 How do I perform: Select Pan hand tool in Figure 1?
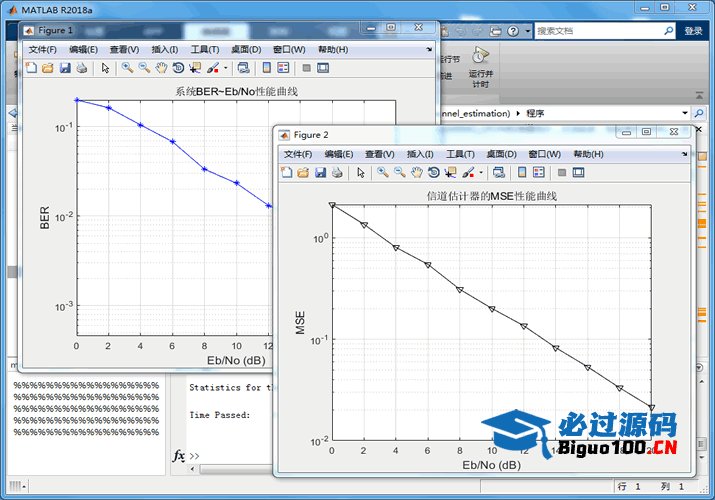(161, 68)
